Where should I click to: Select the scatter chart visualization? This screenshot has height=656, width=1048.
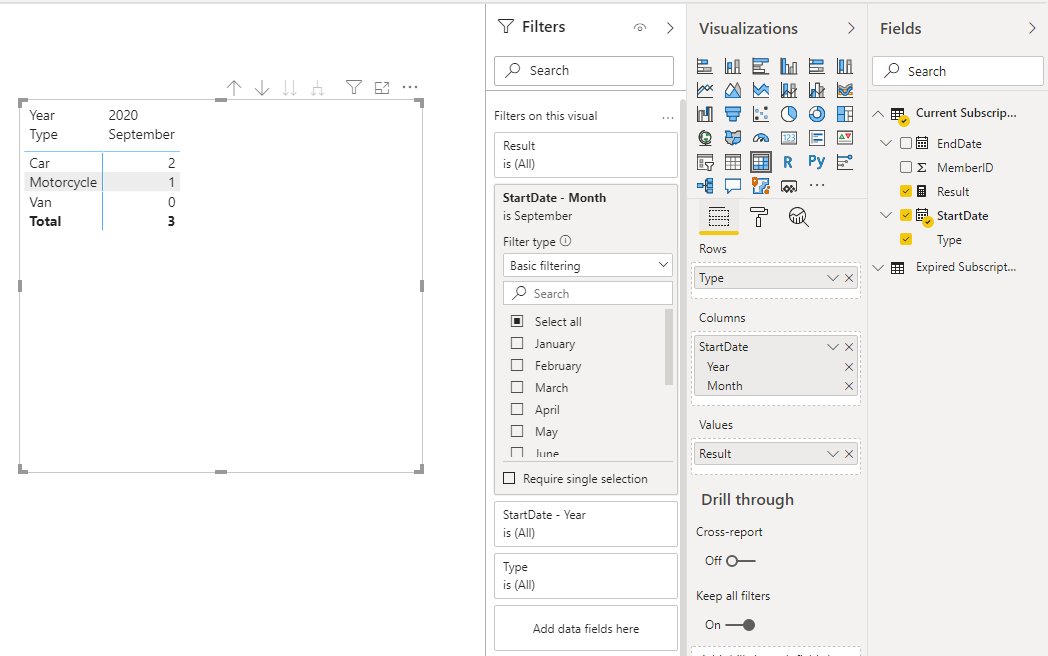tap(761, 114)
